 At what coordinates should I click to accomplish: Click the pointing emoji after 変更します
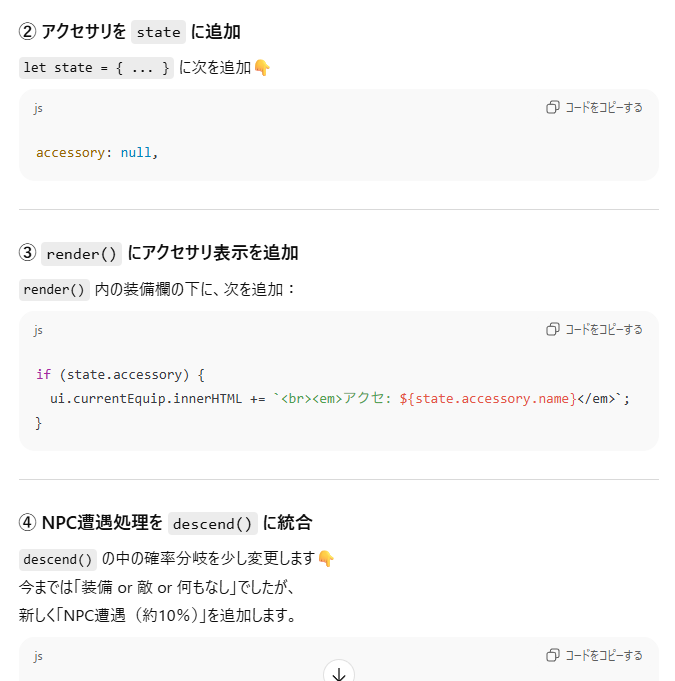pos(326,559)
